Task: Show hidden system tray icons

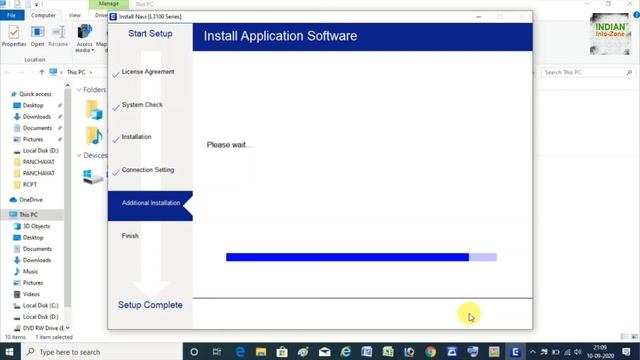Action: coord(533,352)
